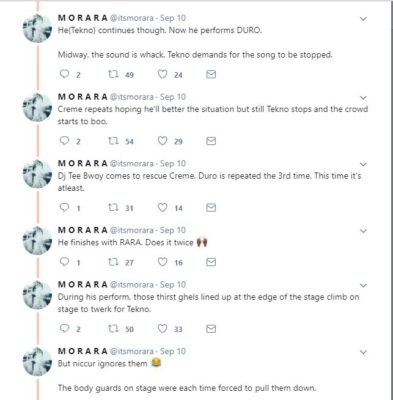Open the avatar beside the 'Creme repeats' tweet
Viewport: 393px width, 400px height.
37,107
